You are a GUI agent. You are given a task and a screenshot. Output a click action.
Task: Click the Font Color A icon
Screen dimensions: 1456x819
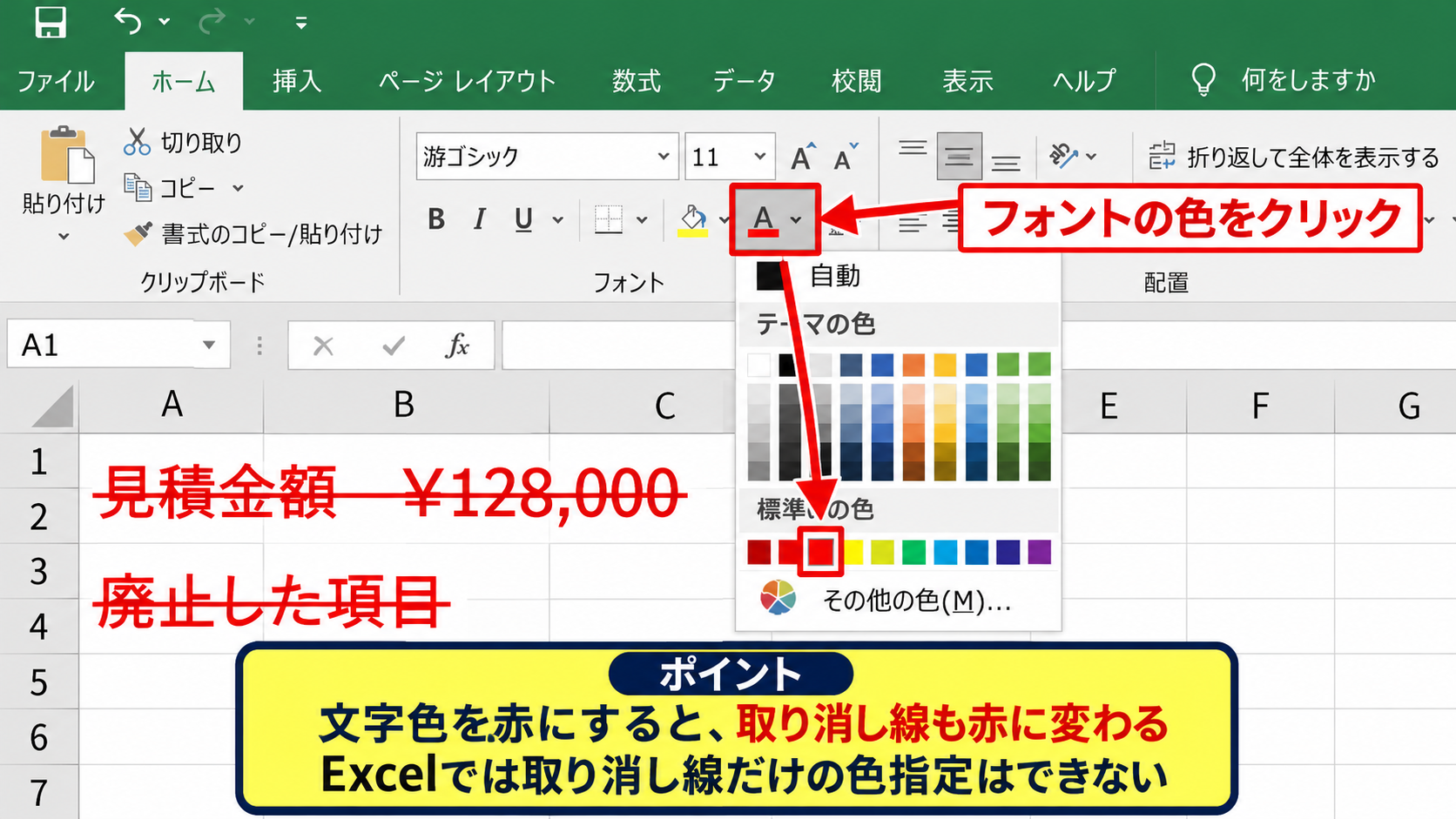[763, 220]
